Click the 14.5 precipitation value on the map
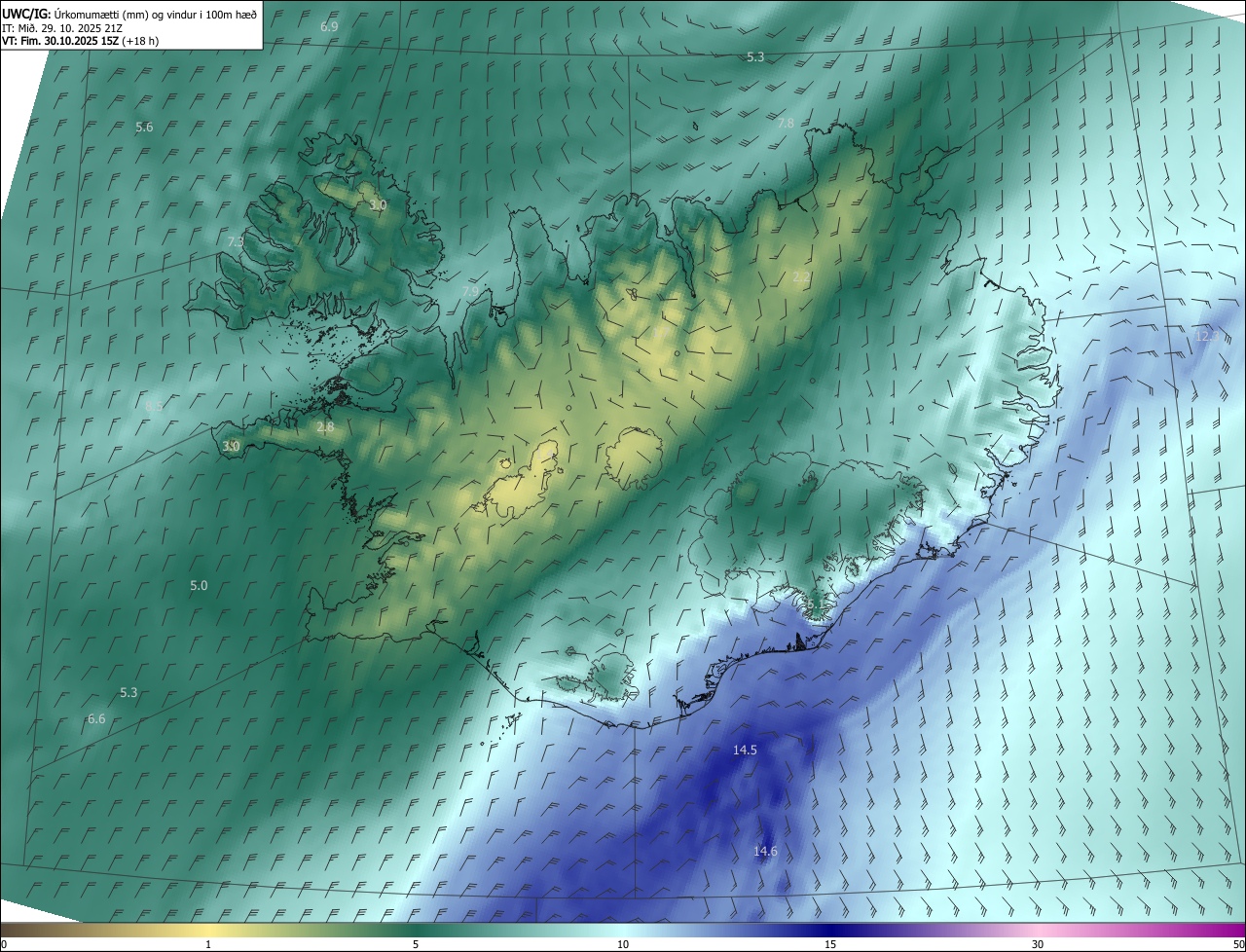 point(745,750)
